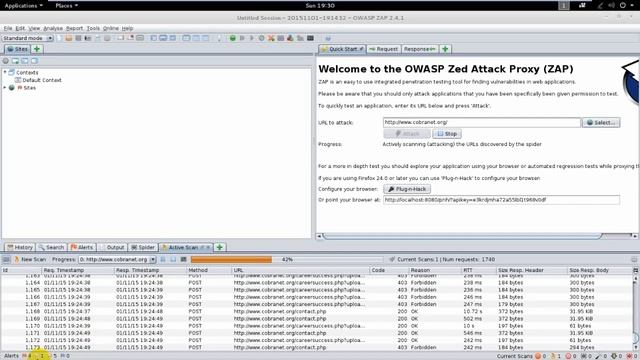
Task: Open the Applications menu in top bar
Action: tap(23, 6)
